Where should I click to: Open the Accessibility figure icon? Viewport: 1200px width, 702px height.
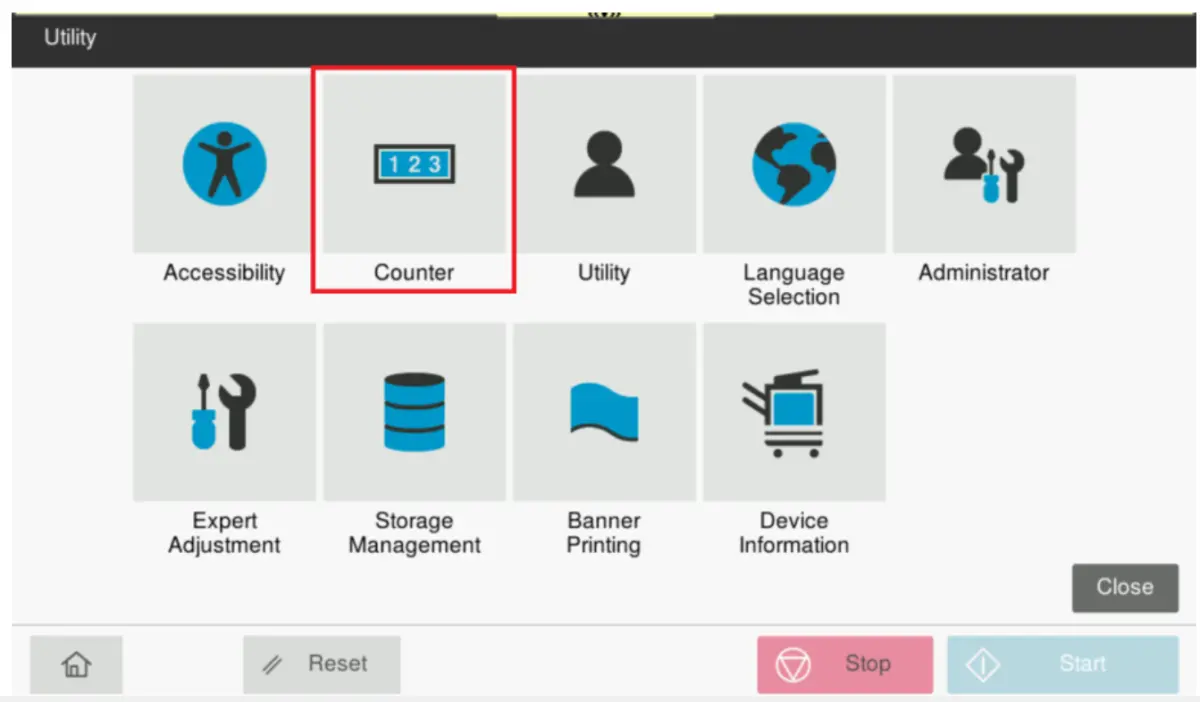pyautogui.click(x=224, y=163)
